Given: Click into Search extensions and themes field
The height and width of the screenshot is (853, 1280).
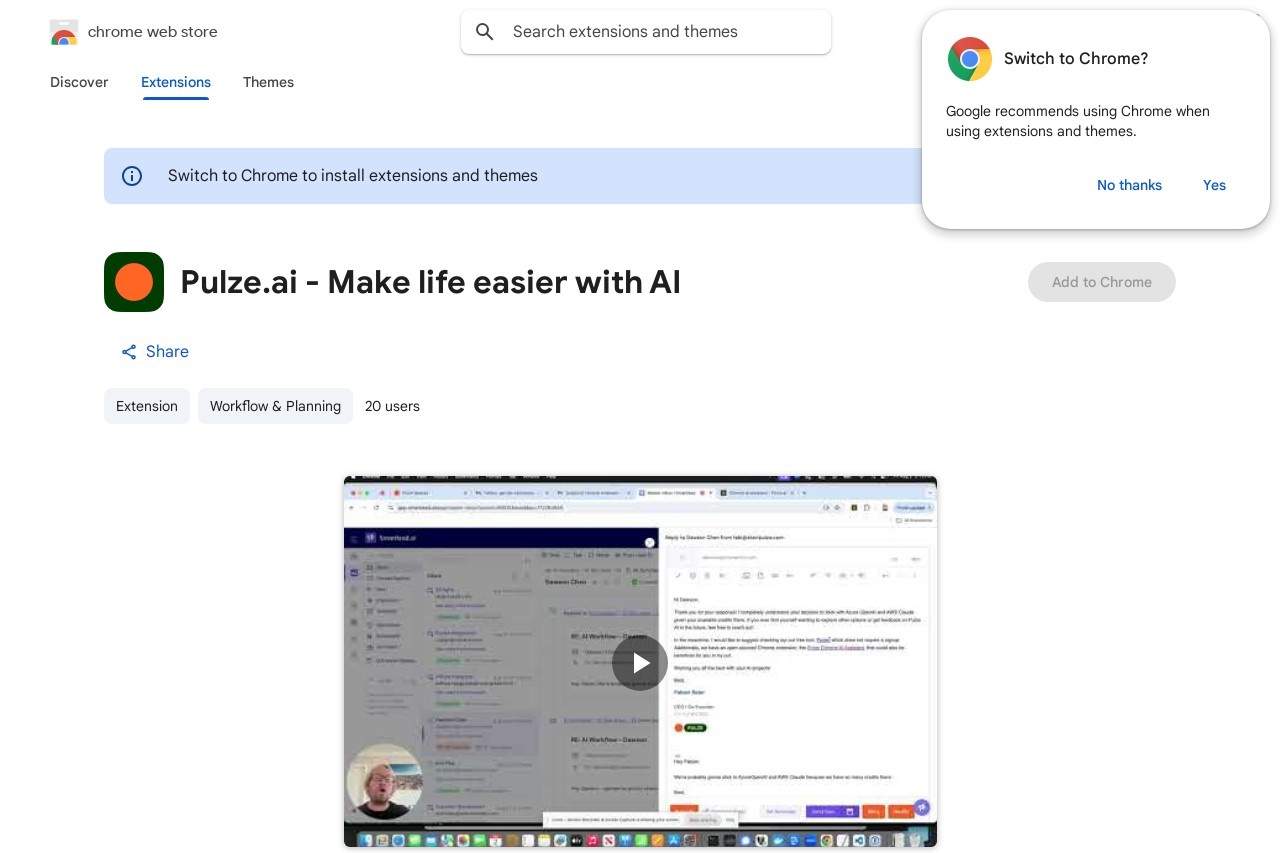Looking at the screenshot, I should click(x=646, y=32).
